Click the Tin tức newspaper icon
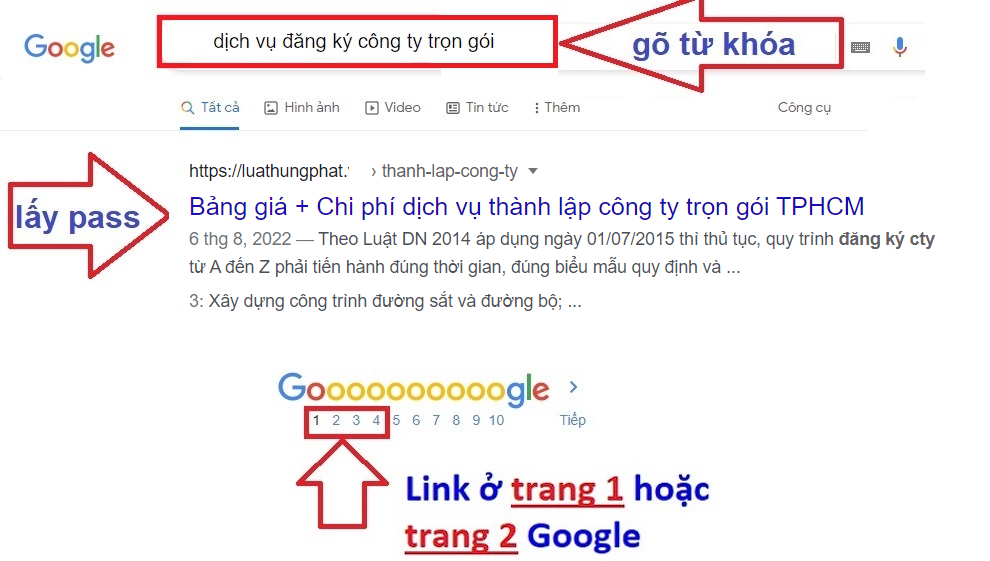This screenshot has width=990, height=561. pyautogui.click(x=453, y=108)
